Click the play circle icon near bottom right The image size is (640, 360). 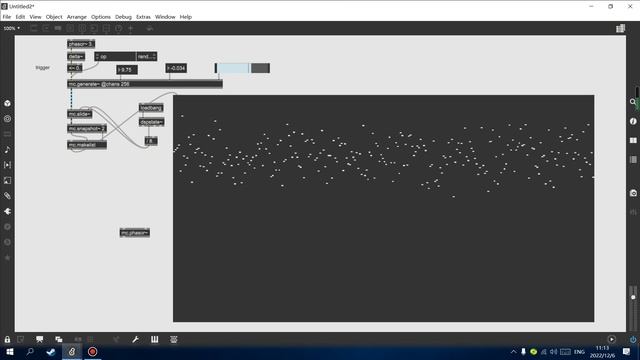coord(611,339)
